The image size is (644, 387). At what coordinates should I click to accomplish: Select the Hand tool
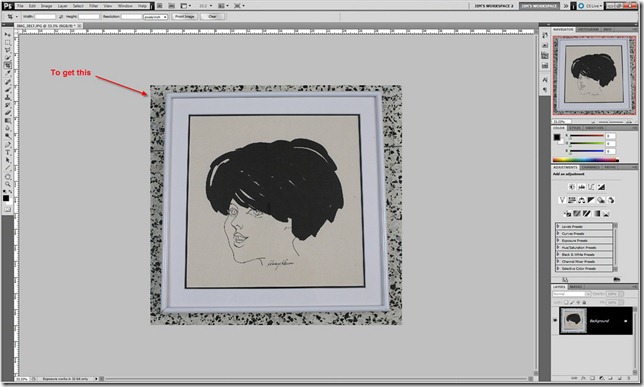click(7, 177)
